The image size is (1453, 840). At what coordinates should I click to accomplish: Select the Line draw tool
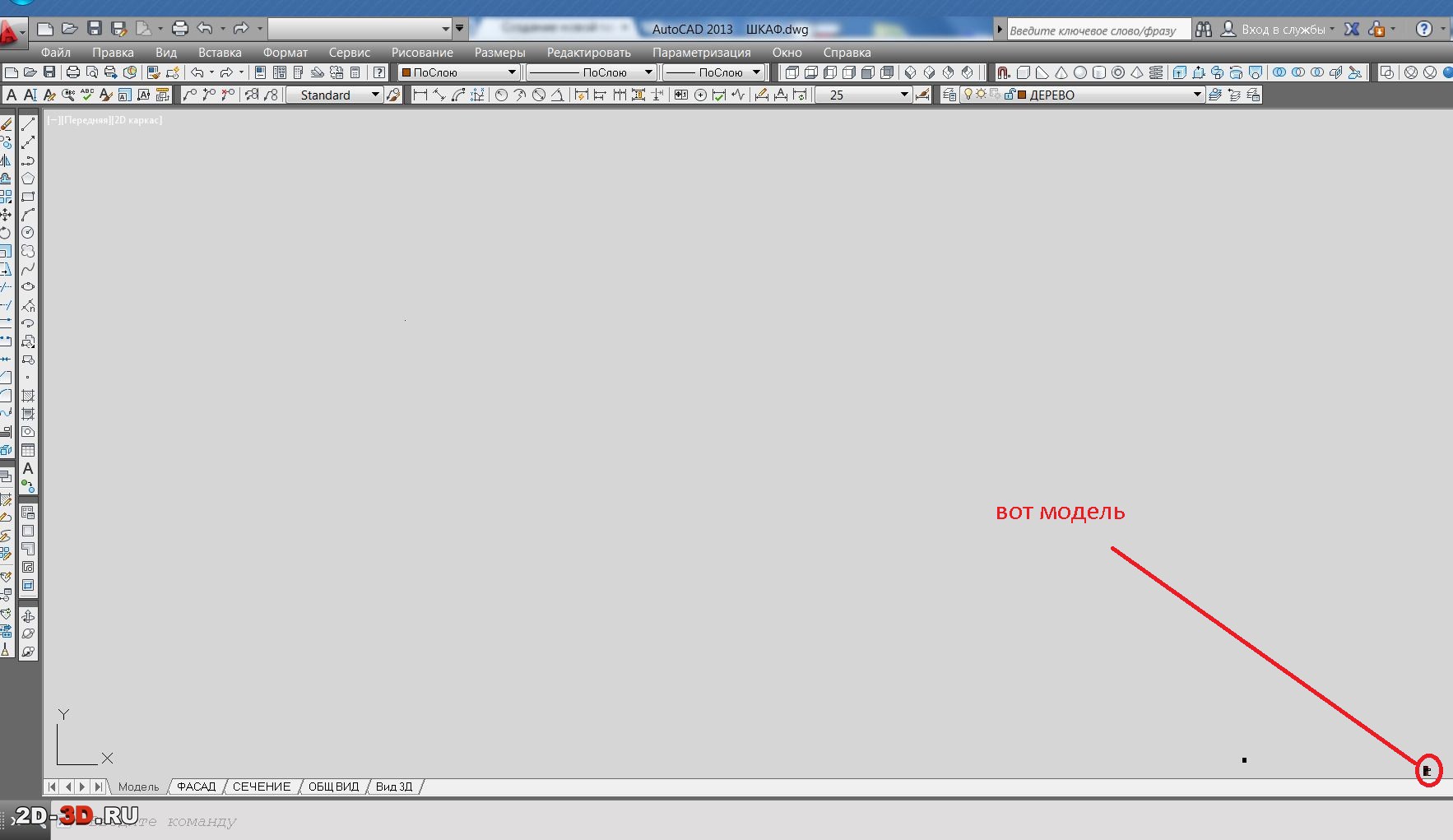pos(28,124)
